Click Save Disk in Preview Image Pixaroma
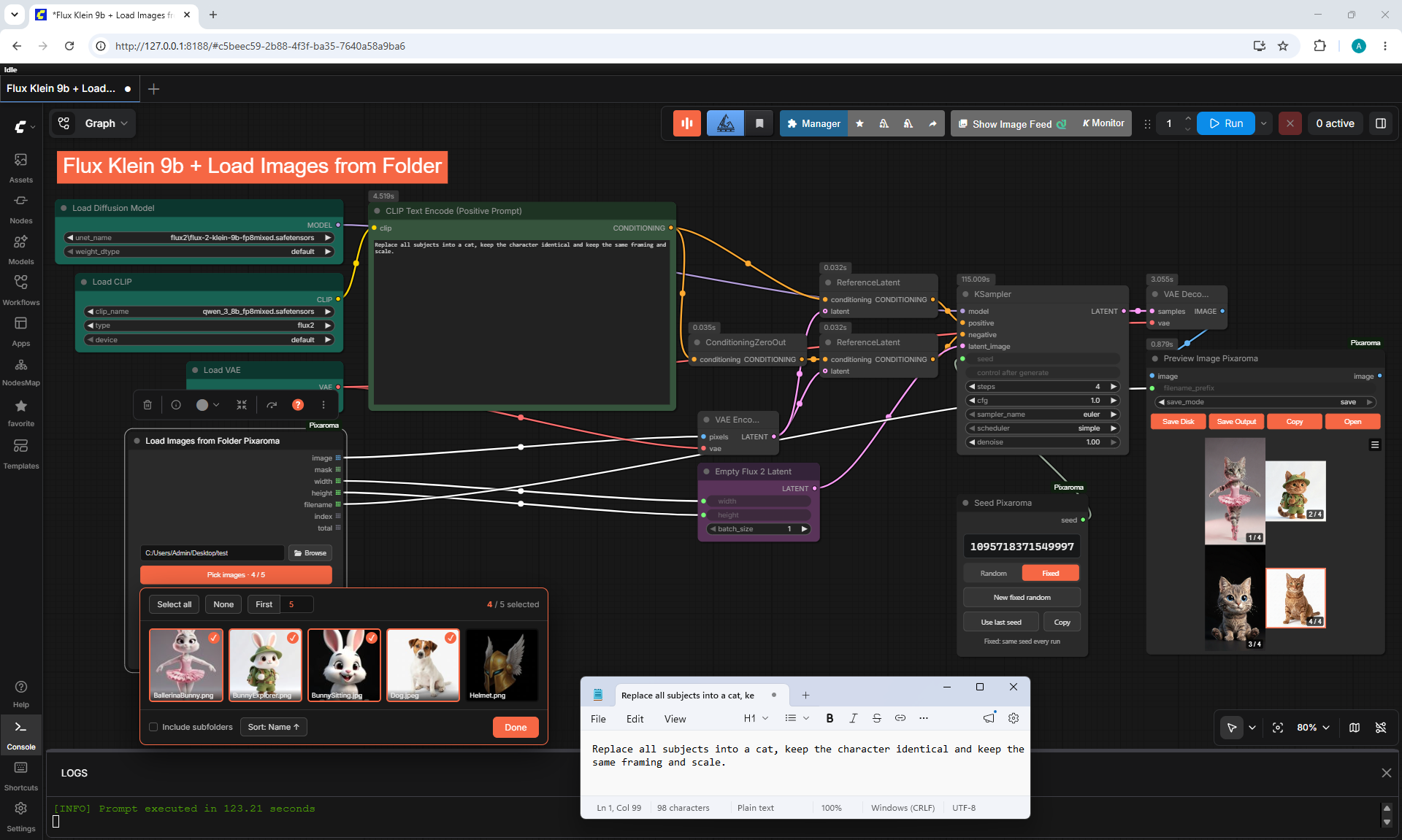The height and width of the screenshot is (840, 1402). pyautogui.click(x=1178, y=422)
